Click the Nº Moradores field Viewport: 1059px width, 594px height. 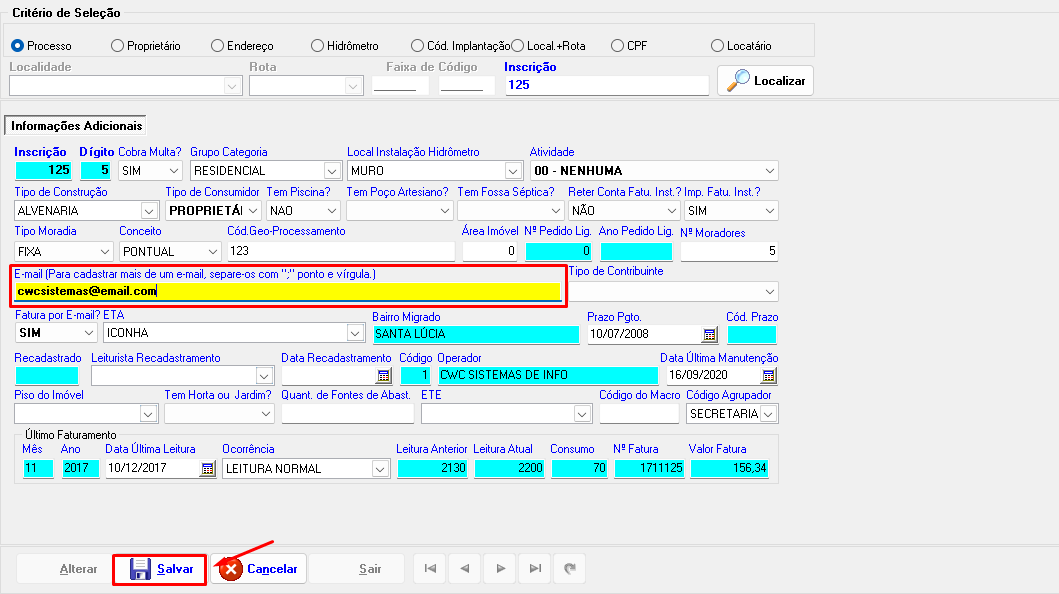click(742, 251)
